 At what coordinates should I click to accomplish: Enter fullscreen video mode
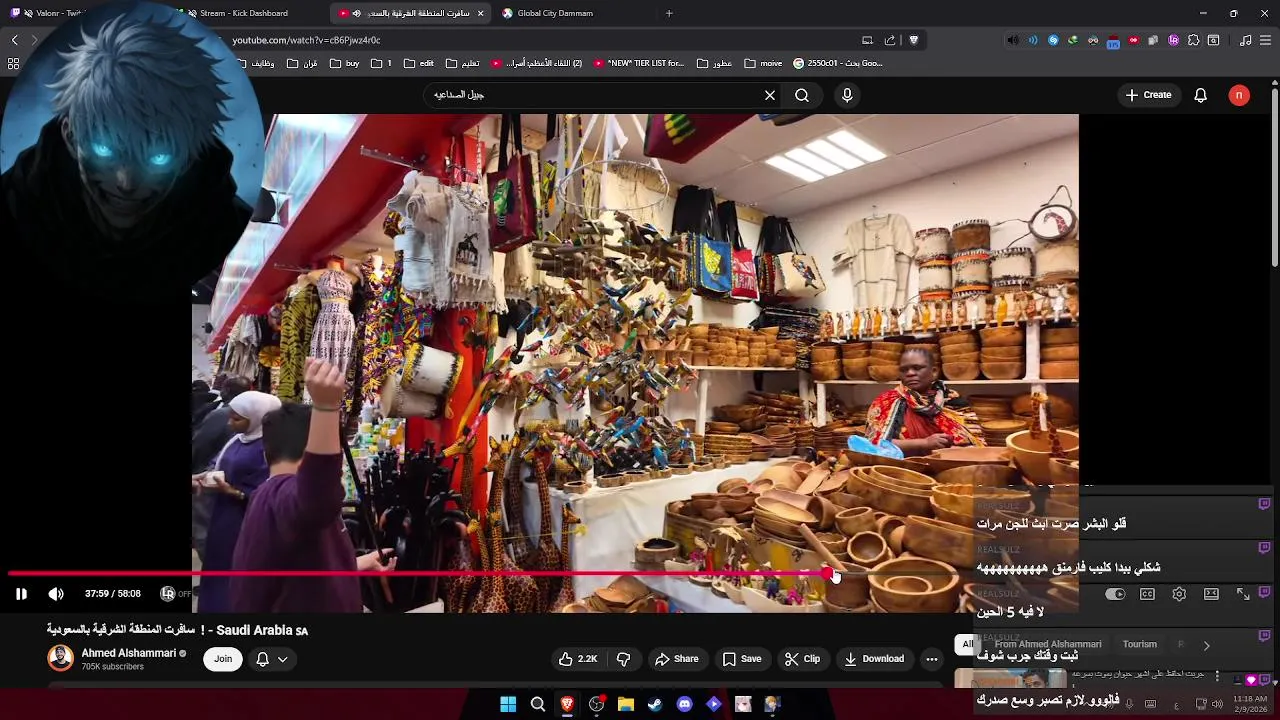(x=1243, y=594)
